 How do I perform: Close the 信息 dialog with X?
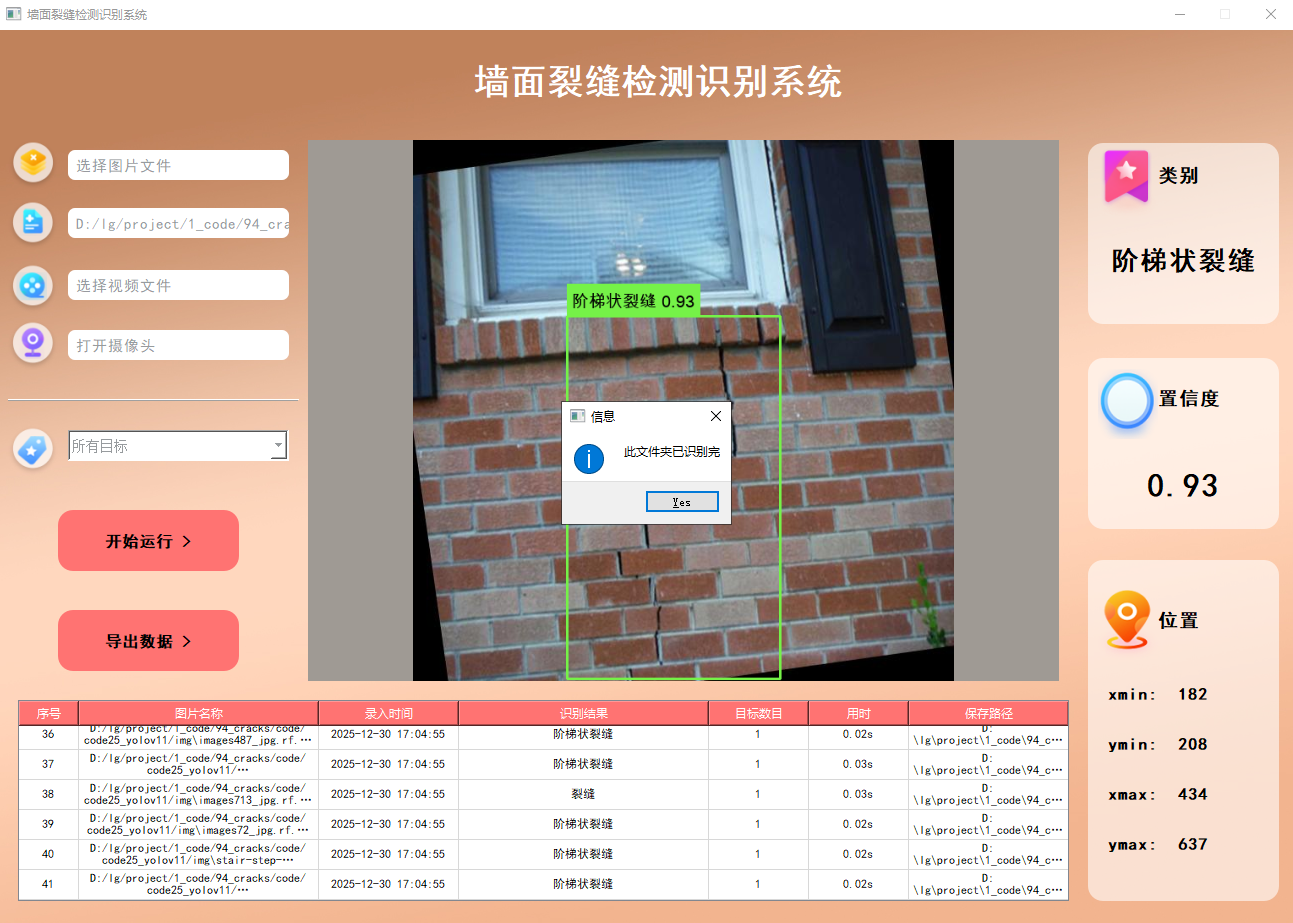click(x=715, y=416)
